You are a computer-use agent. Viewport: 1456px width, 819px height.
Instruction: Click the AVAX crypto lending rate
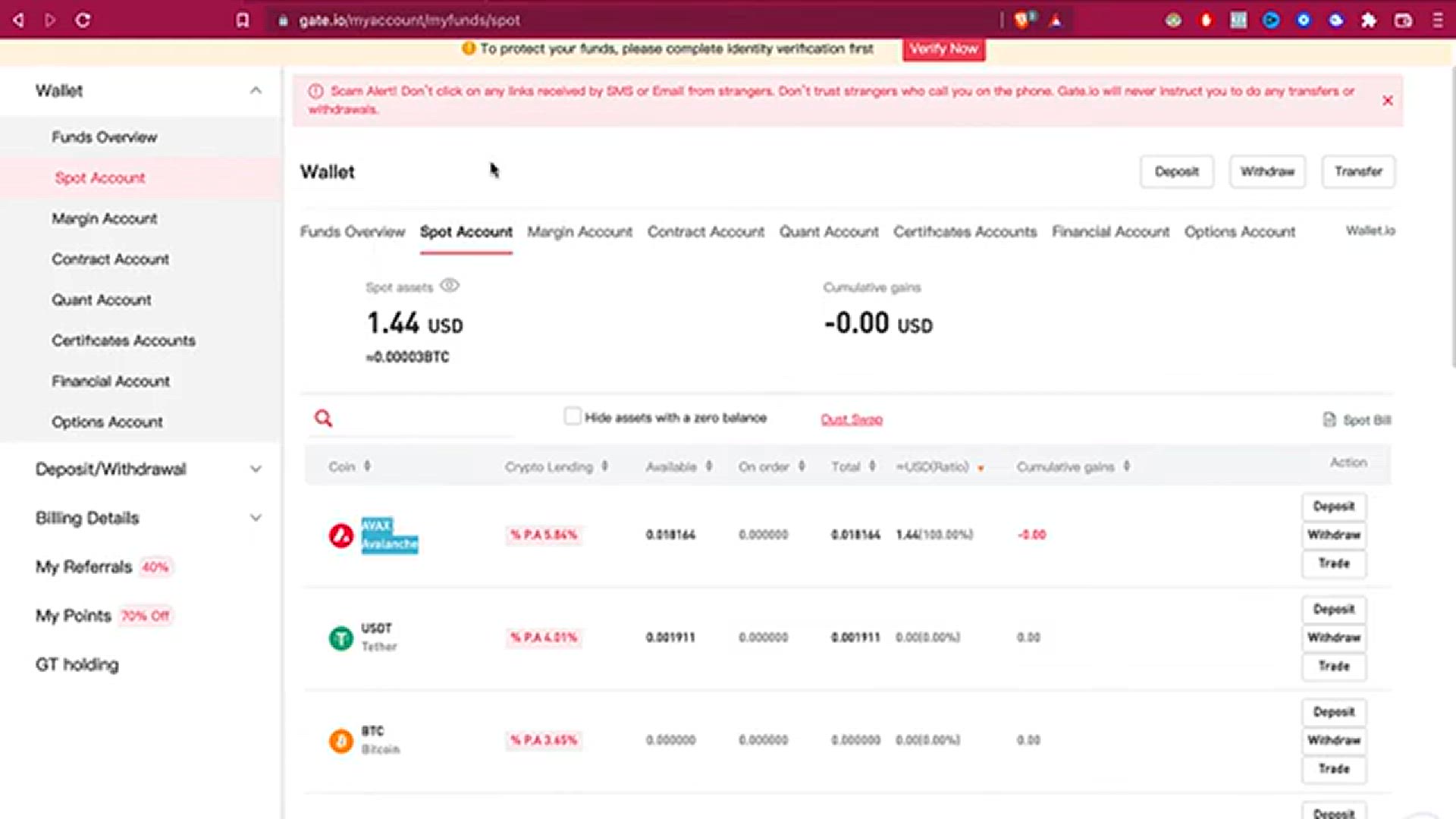[544, 535]
